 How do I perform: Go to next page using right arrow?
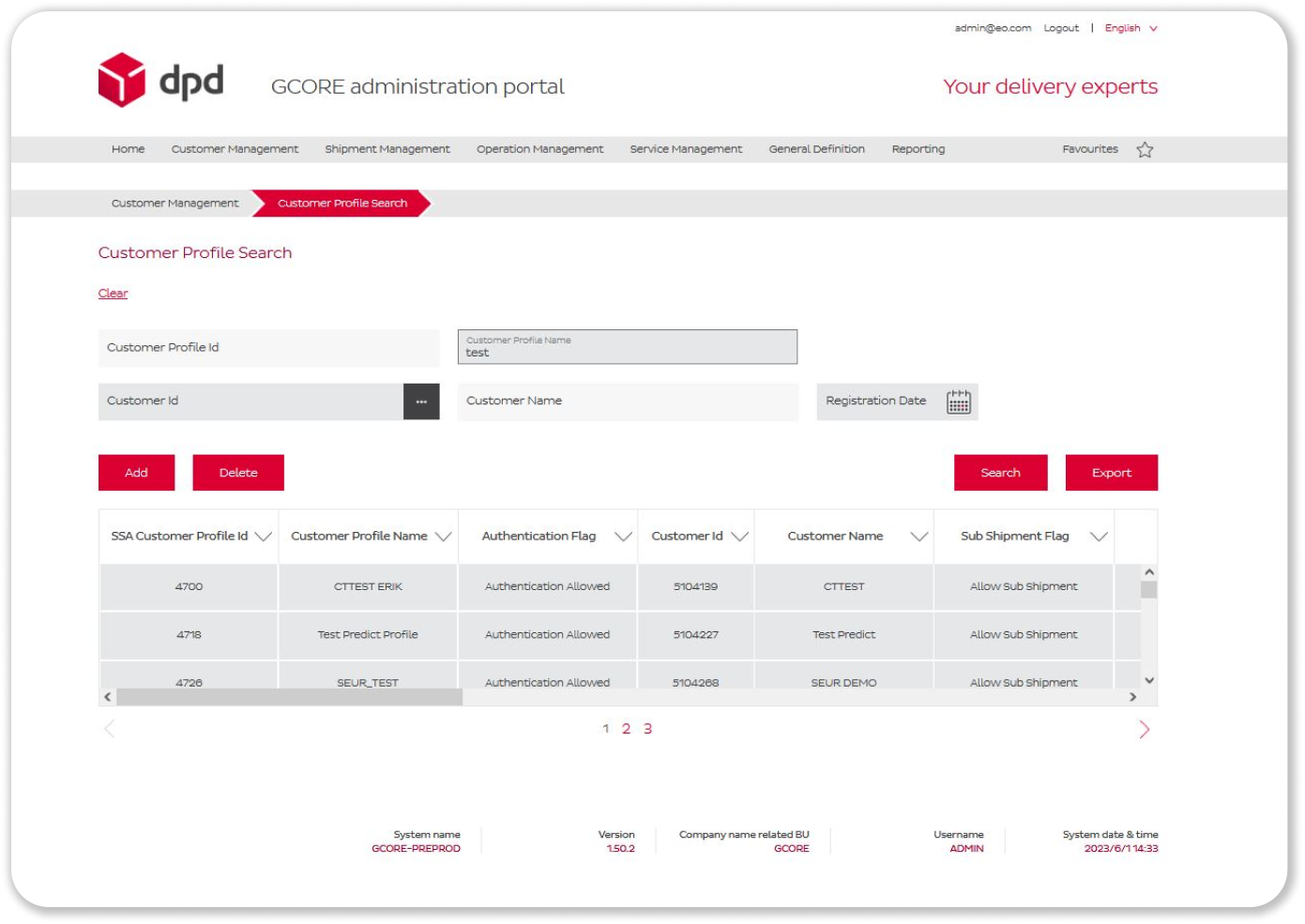click(x=1144, y=730)
